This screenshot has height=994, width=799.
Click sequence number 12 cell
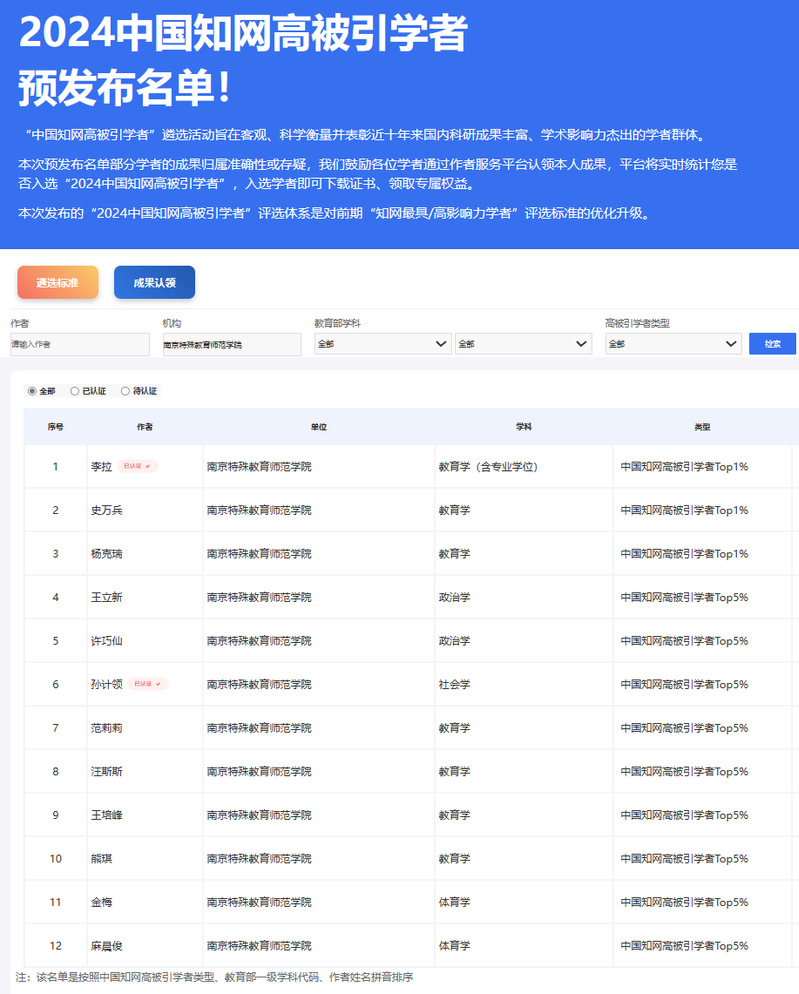coord(55,946)
